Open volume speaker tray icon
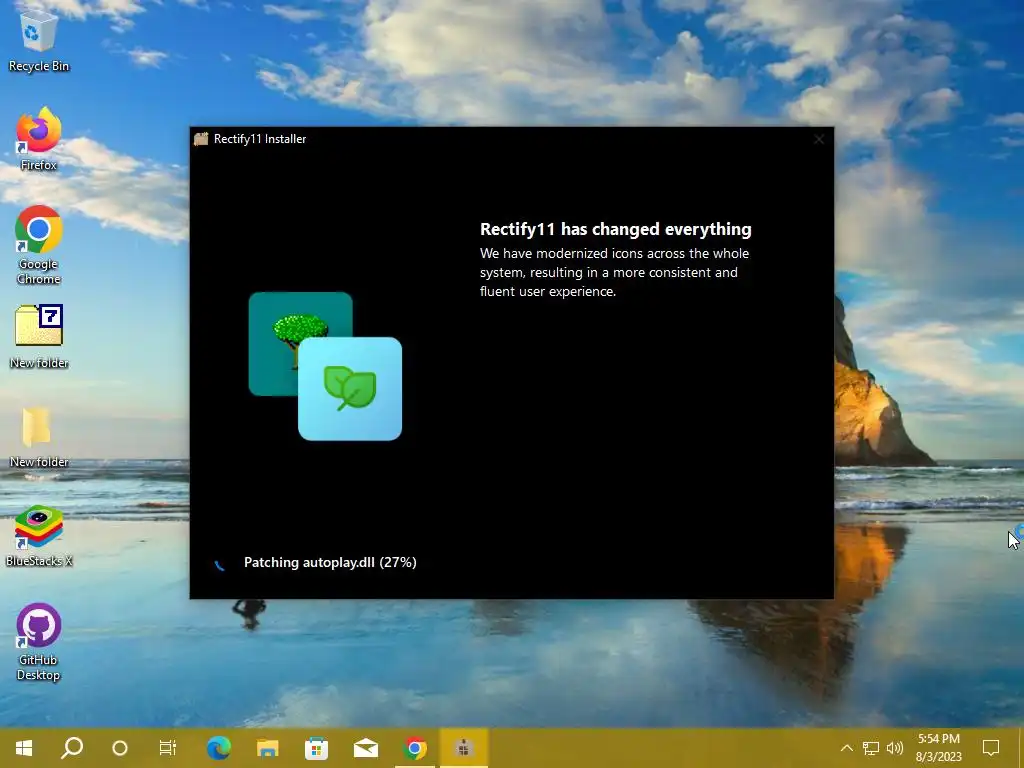This screenshot has height=768, width=1024. (895, 748)
